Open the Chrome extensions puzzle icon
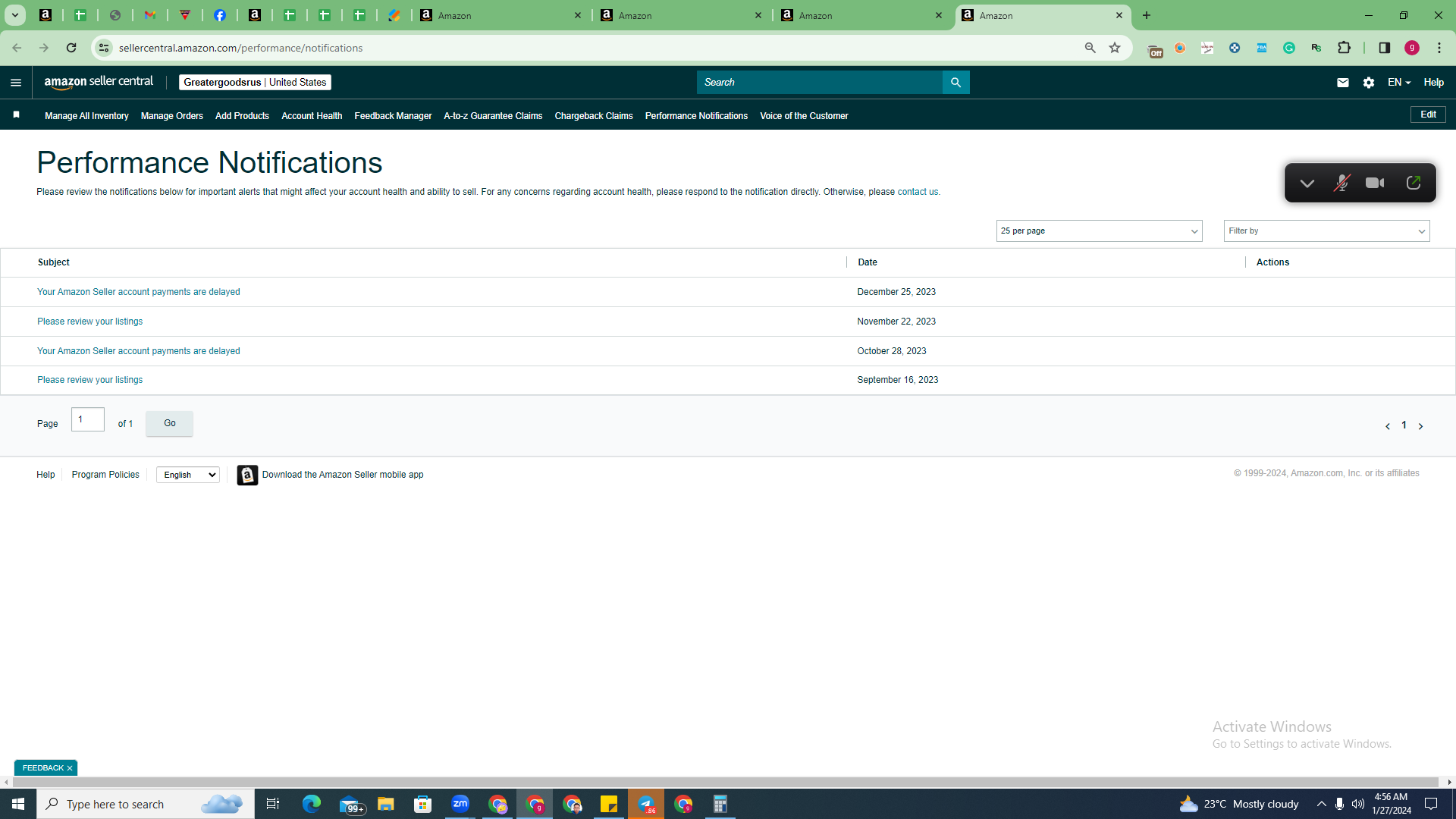Viewport: 1456px width, 819px height. coord(1345,48)
